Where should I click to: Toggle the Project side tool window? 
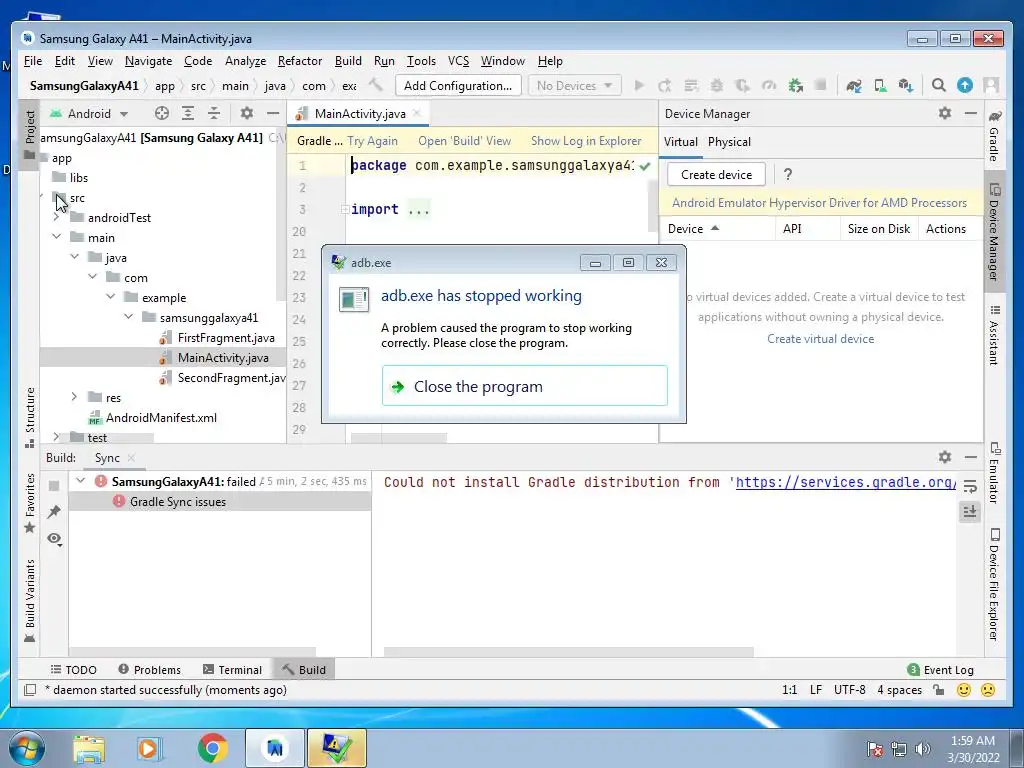29,134
